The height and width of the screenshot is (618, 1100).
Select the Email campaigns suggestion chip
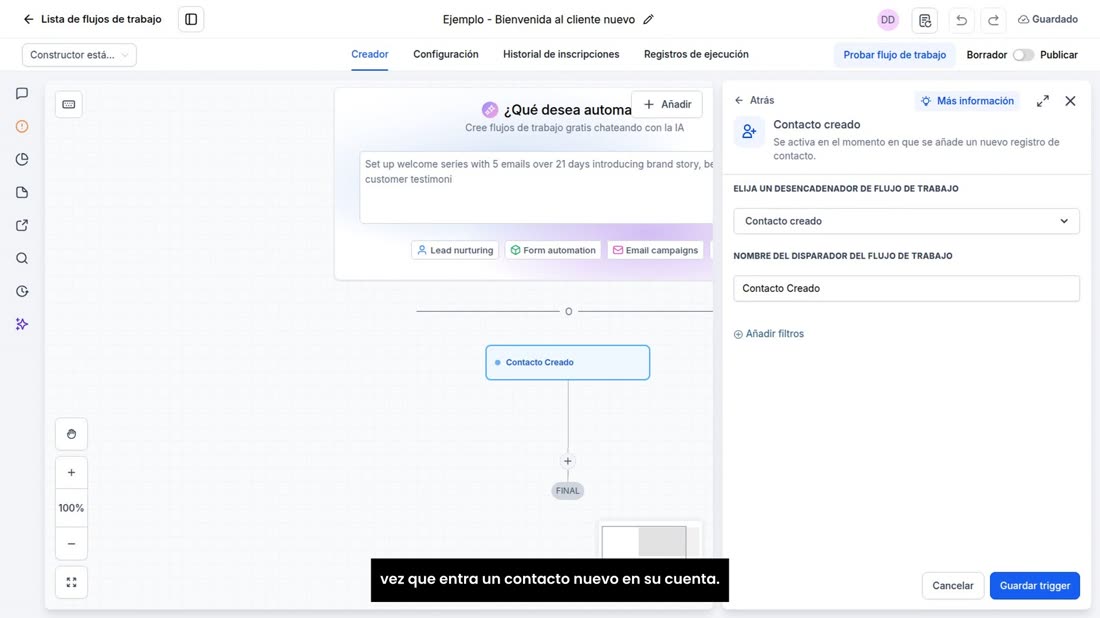[655, 250]
